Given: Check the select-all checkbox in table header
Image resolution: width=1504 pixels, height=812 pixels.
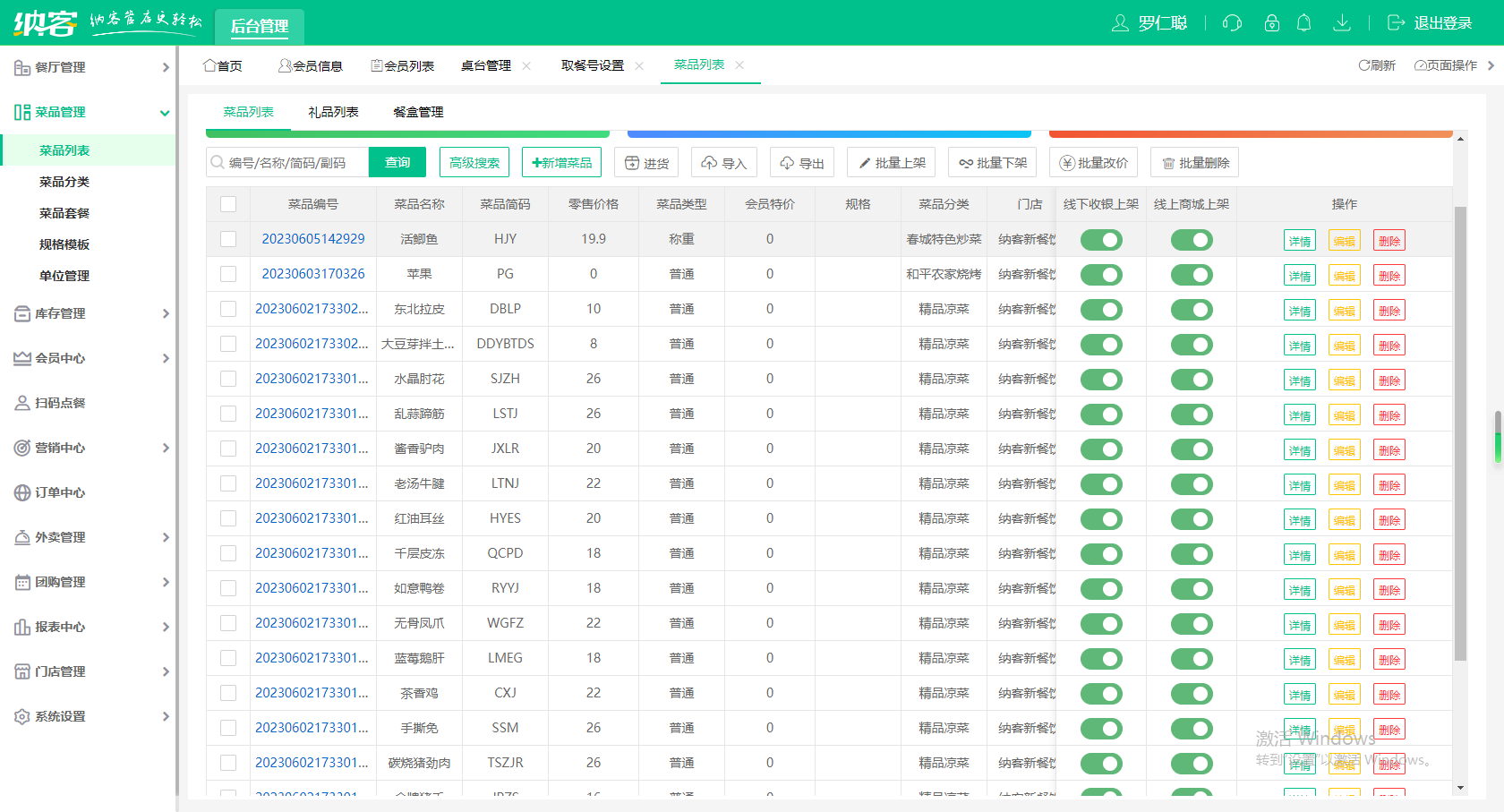Looking at the screenshot, I should [228, 203].
